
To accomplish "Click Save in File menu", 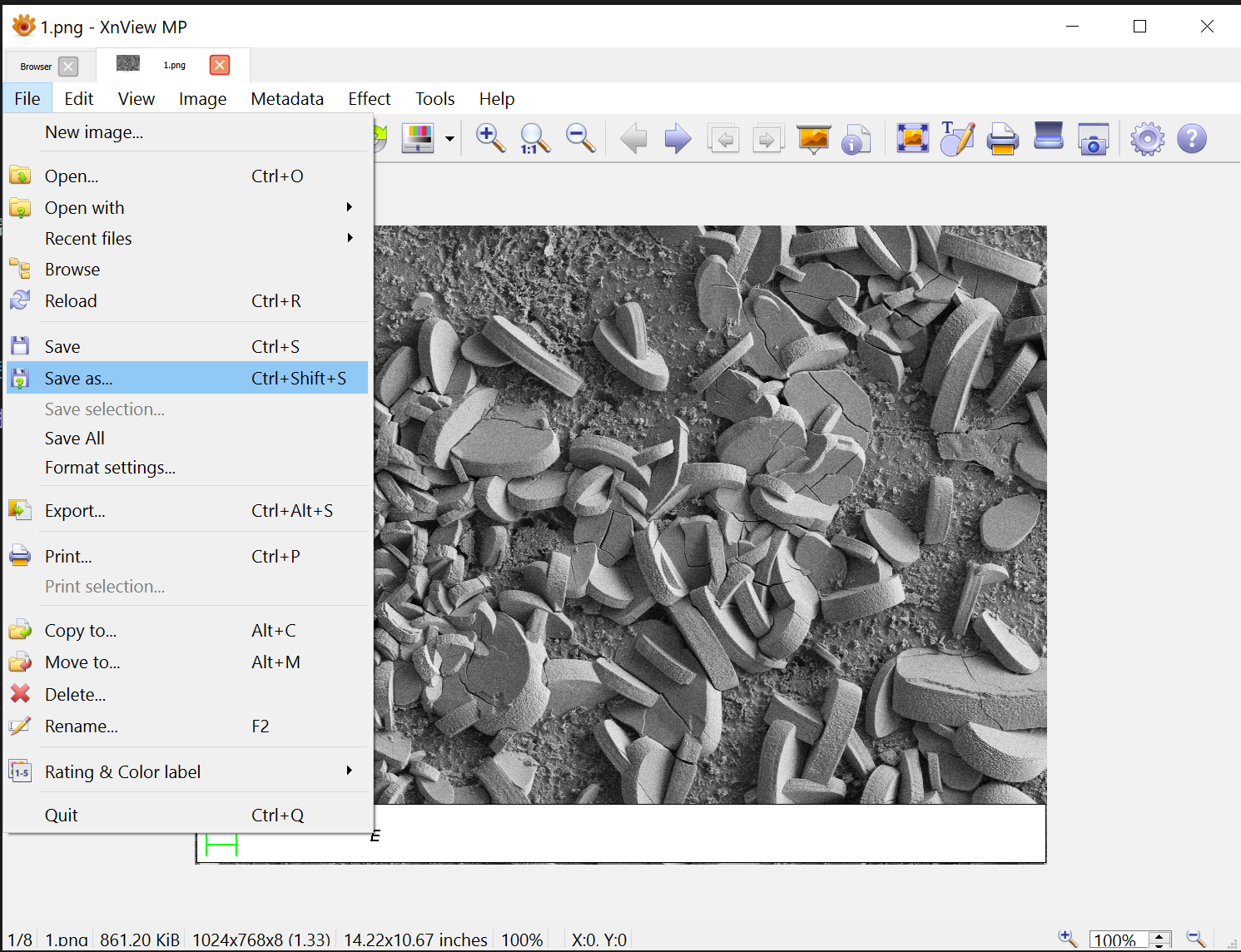I will 187,347.
